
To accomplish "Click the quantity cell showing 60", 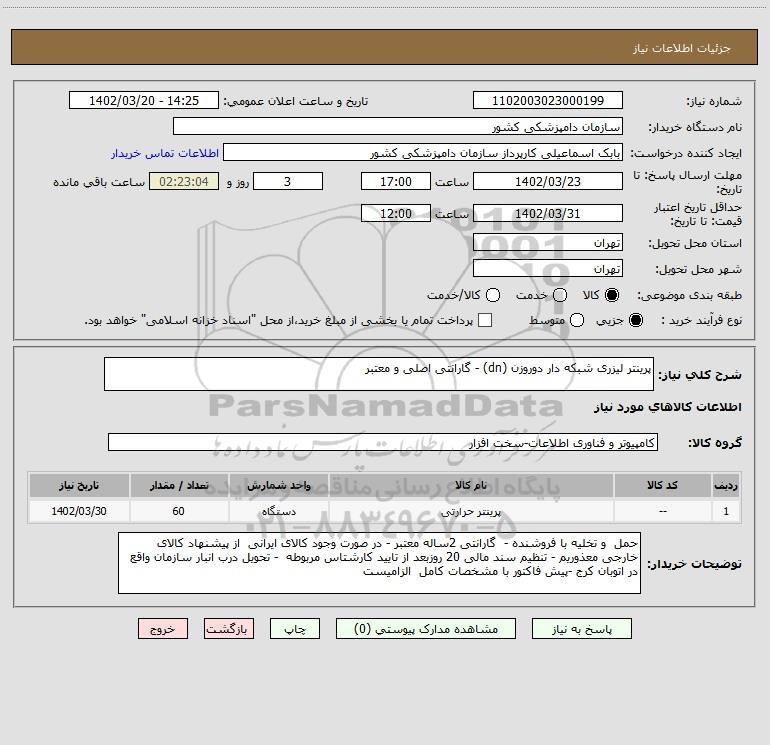I will (179, 511).
